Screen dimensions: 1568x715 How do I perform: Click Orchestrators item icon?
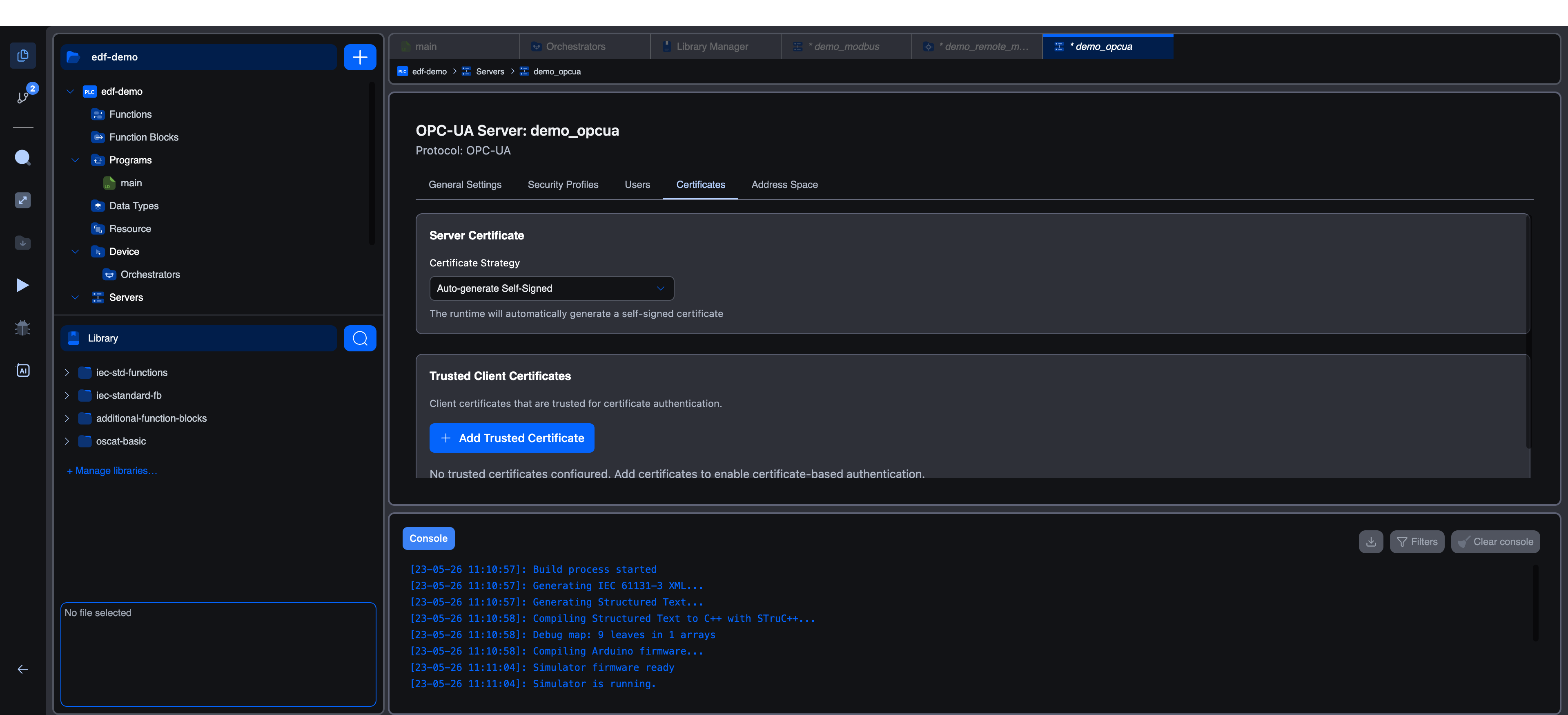[x=109, y=274]
